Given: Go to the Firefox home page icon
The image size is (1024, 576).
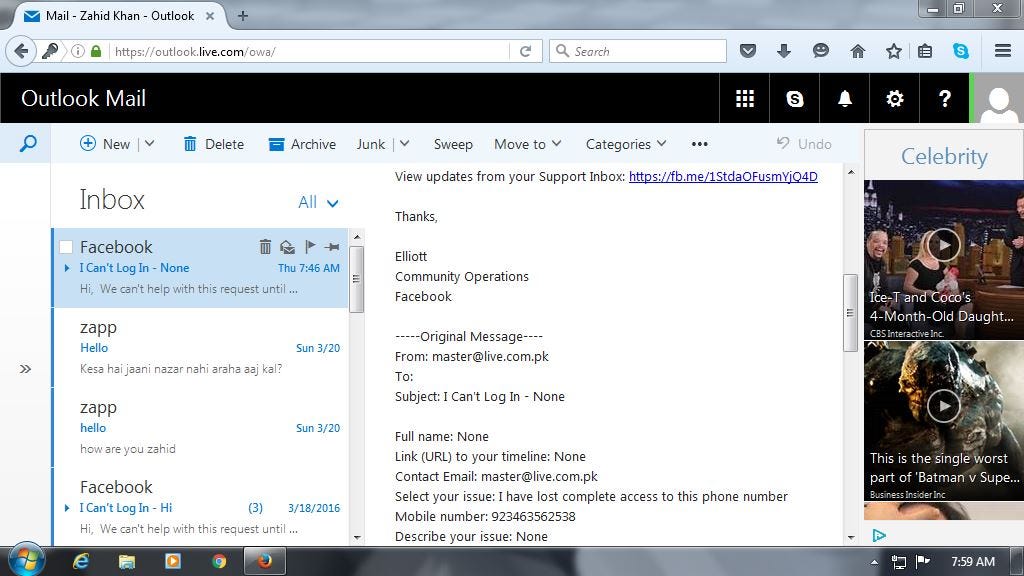Looking at the screenshot, I should [x=857, y=51].
